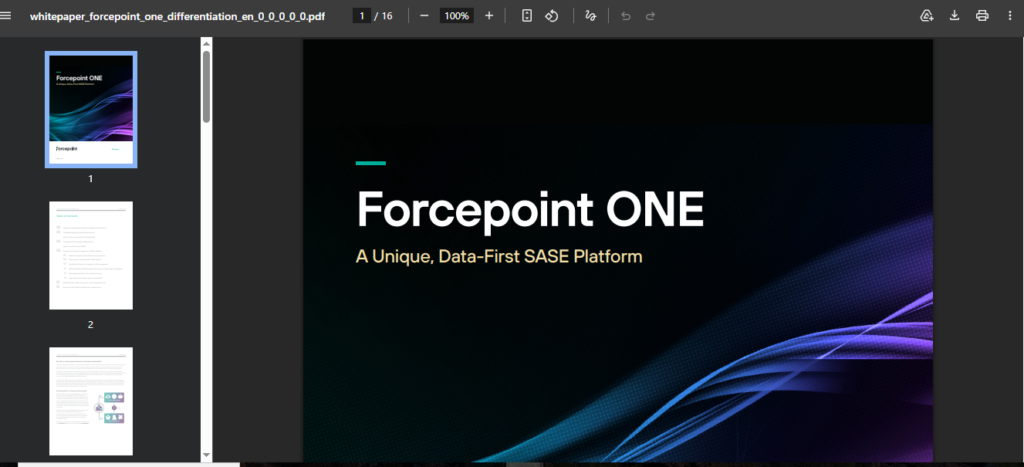Zoom out with the minus button
Screen dimensions: 1024x467
(424, 16)
